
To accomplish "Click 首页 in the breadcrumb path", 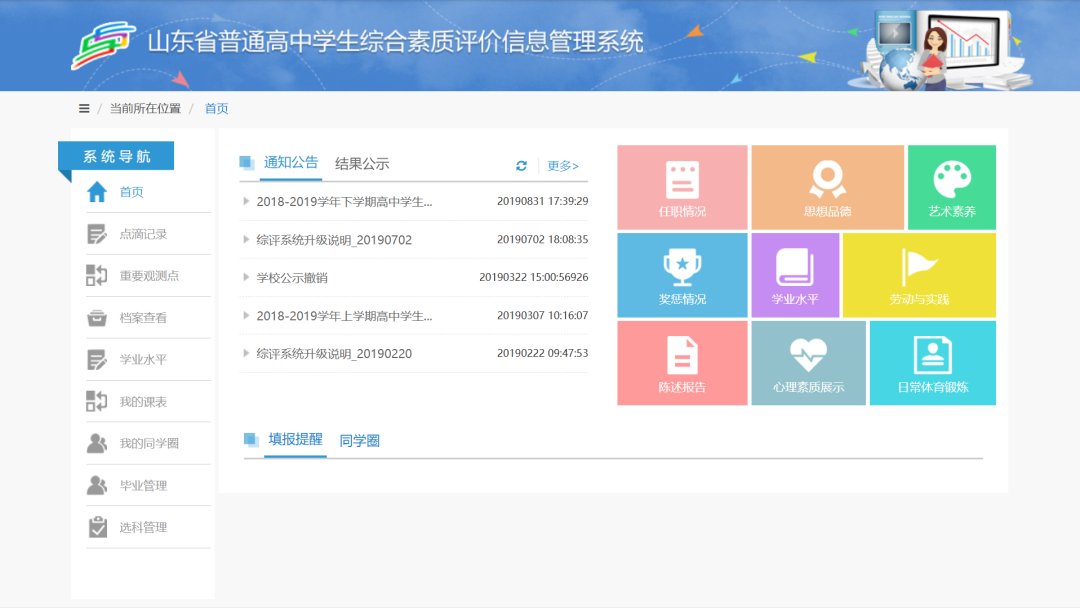I will [x=216, y=108].
